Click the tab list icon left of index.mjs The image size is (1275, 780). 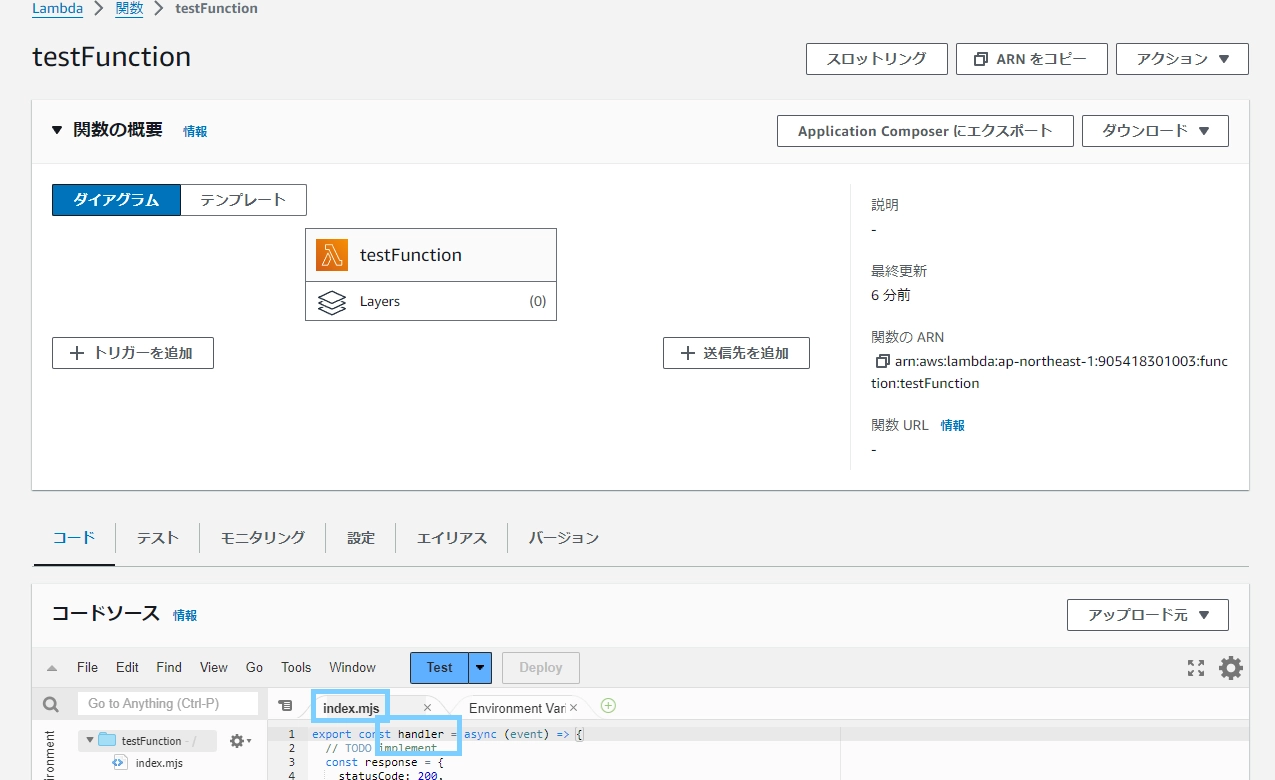(285, 706)
